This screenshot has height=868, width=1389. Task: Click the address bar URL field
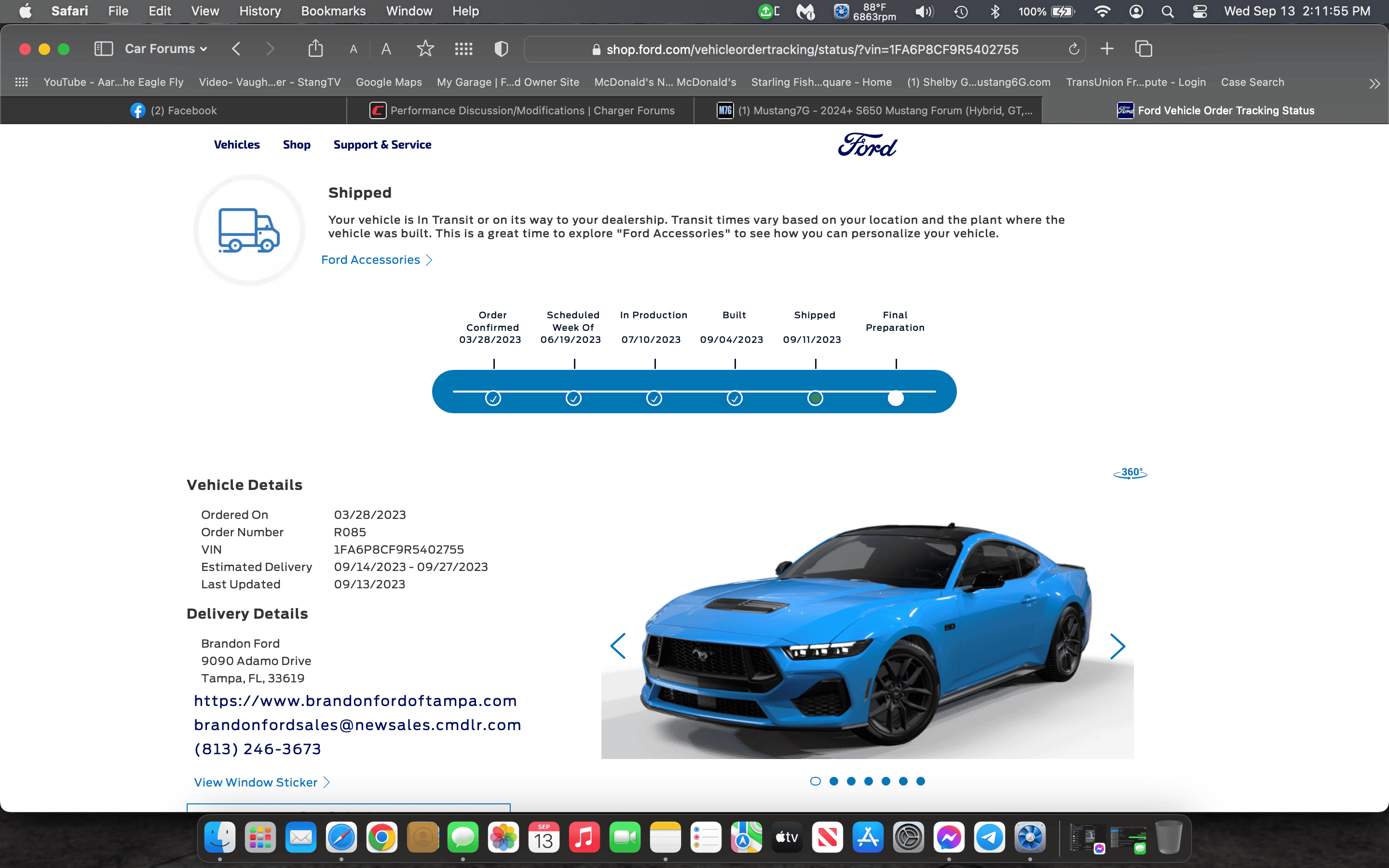[804, 49]
